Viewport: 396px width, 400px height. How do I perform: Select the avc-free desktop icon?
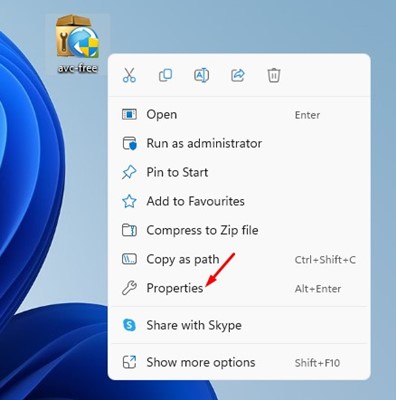78,44
